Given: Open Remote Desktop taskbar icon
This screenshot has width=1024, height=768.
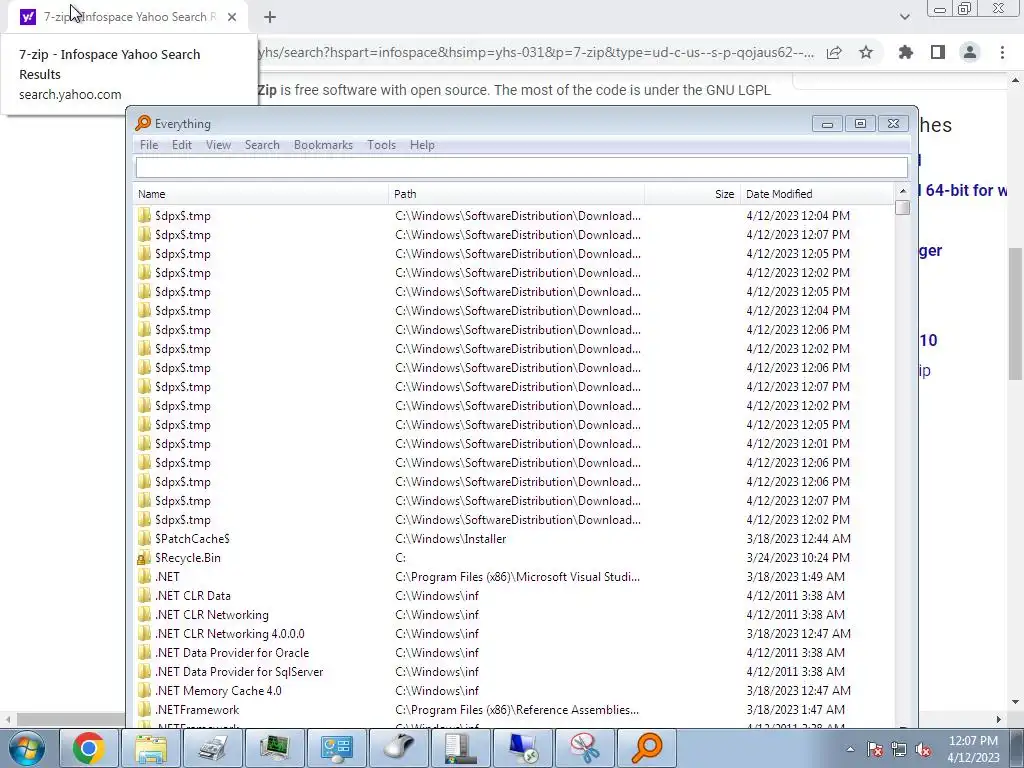Looking at the screenshot, I should click(x=522, y=748).
